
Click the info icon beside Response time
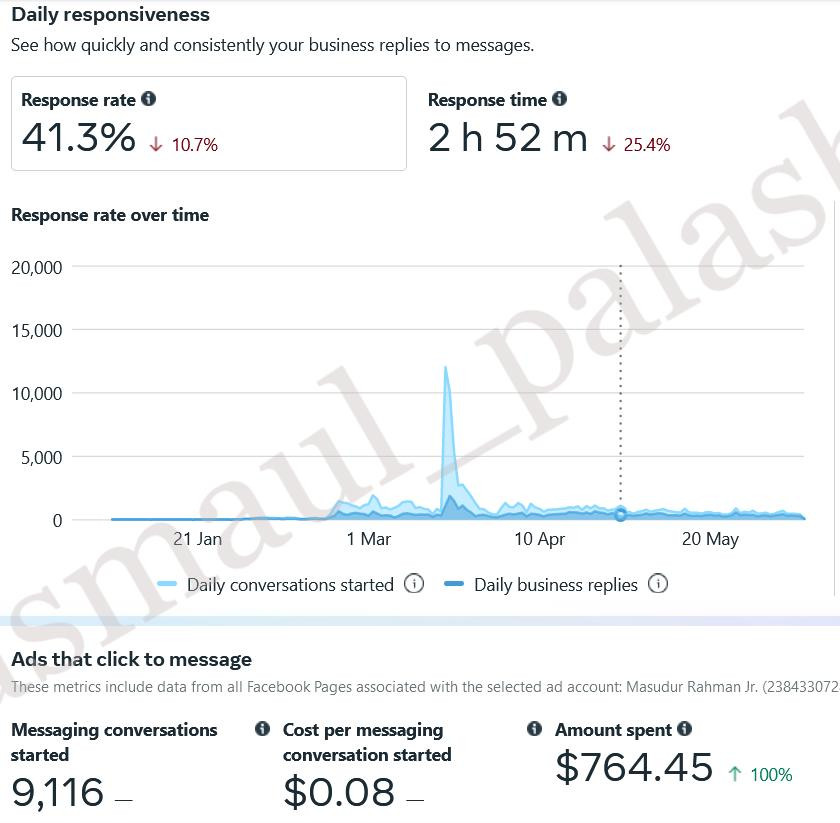click(x=559, y=99)
